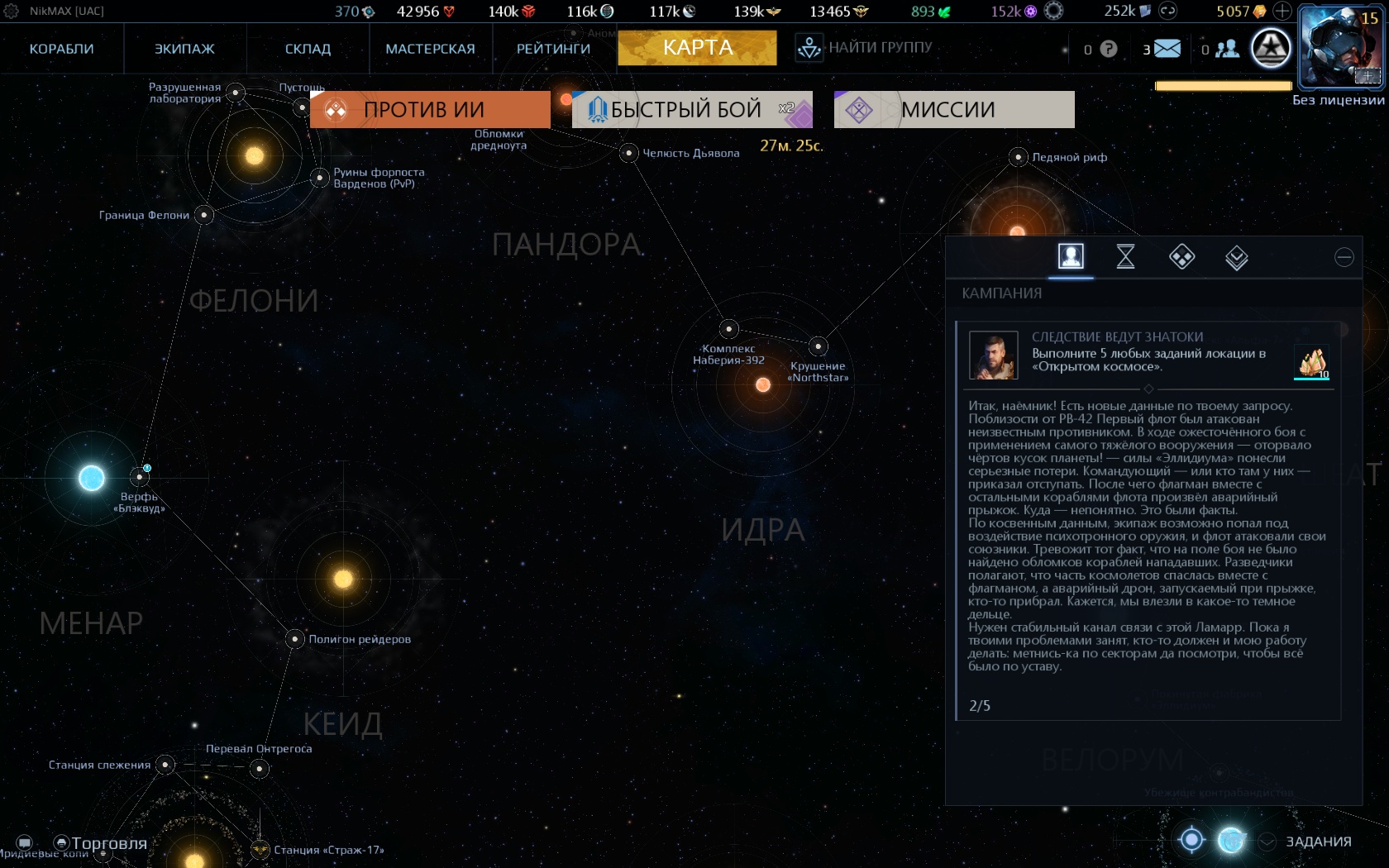Click the quest title Следствие ведут знатоки

(x=1117, y=337)
